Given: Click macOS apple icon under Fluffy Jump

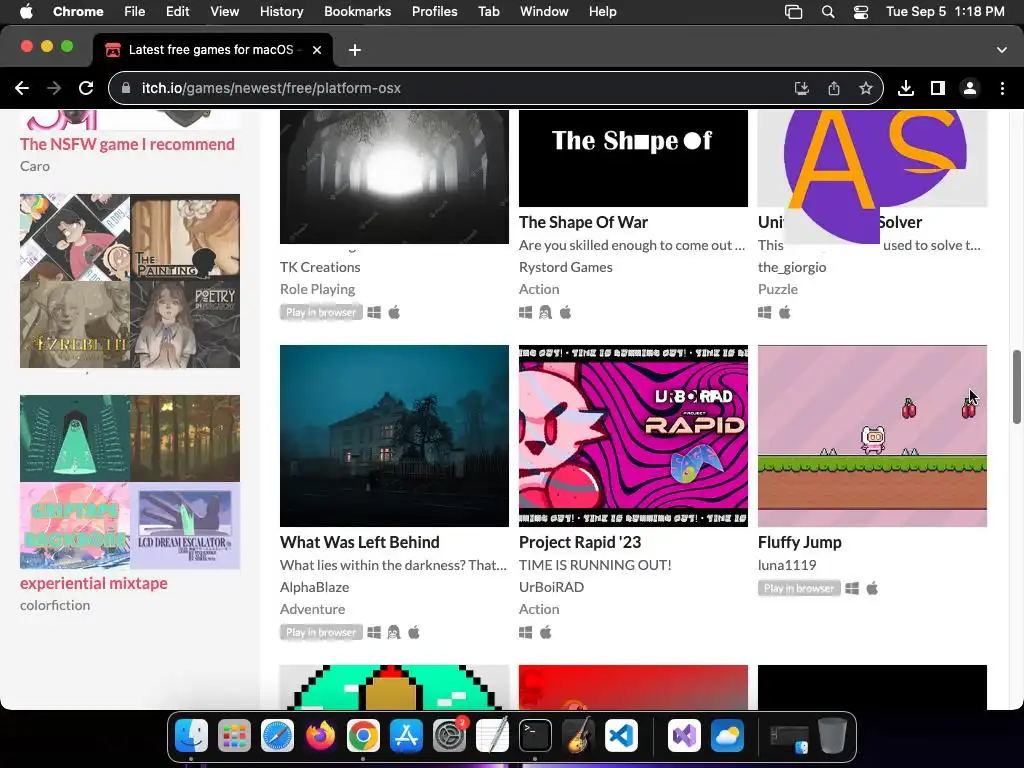Looking at the screenshot, I should (872, 588).
